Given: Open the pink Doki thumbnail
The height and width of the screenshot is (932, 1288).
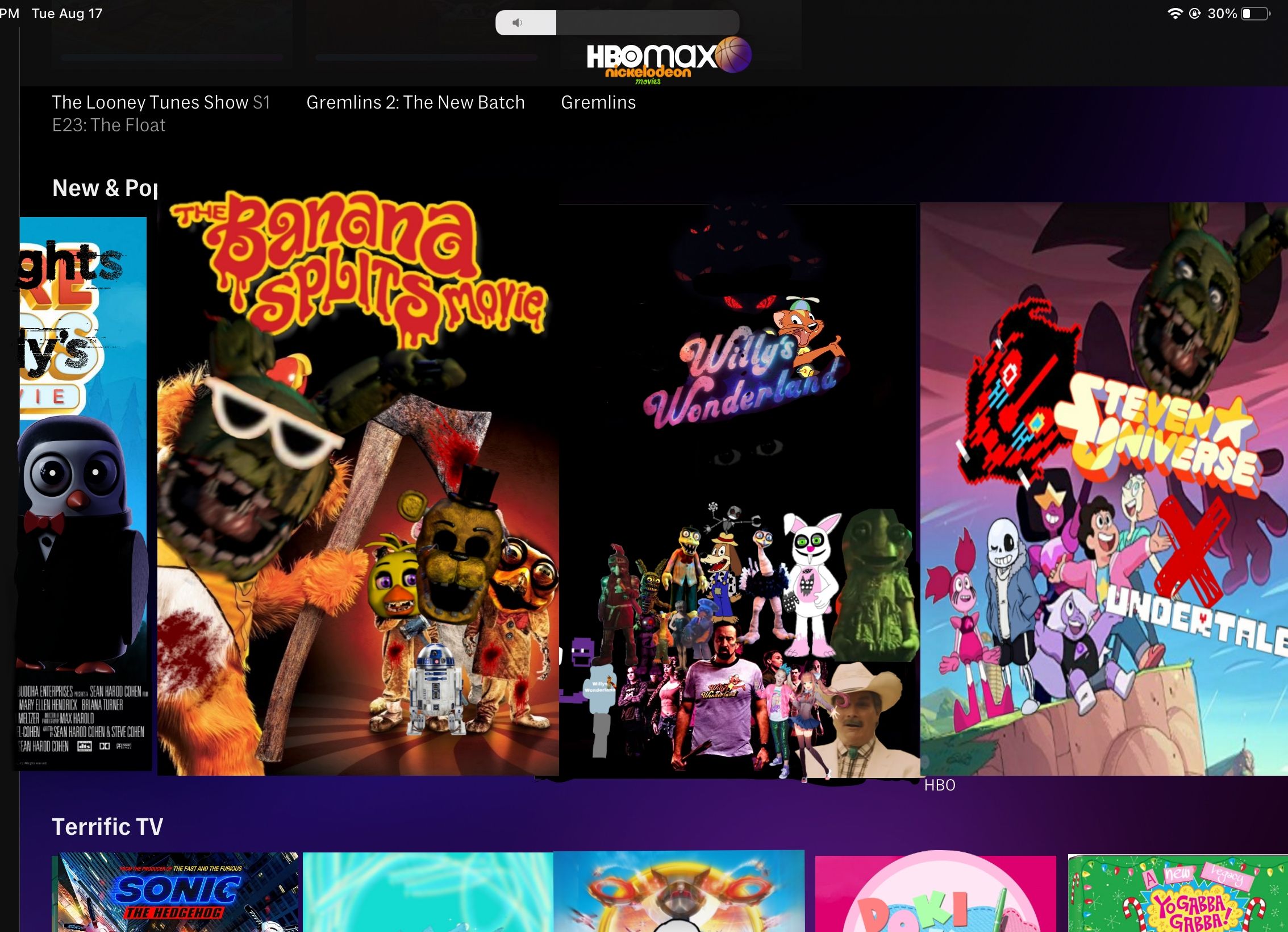Looking at the screenshot, I should tap(936, 892).
